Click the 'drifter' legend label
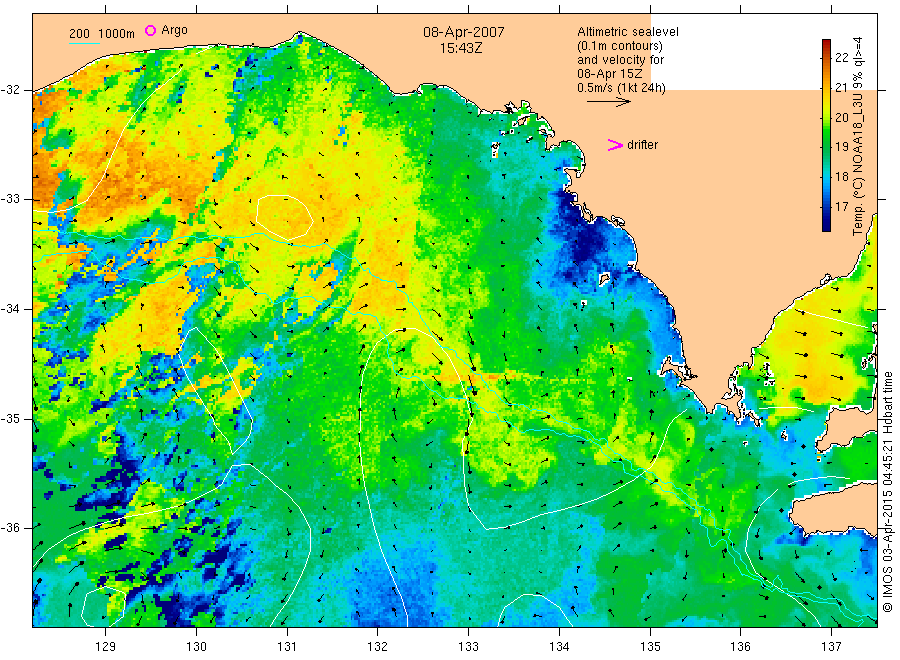 [x=642, y=145]
